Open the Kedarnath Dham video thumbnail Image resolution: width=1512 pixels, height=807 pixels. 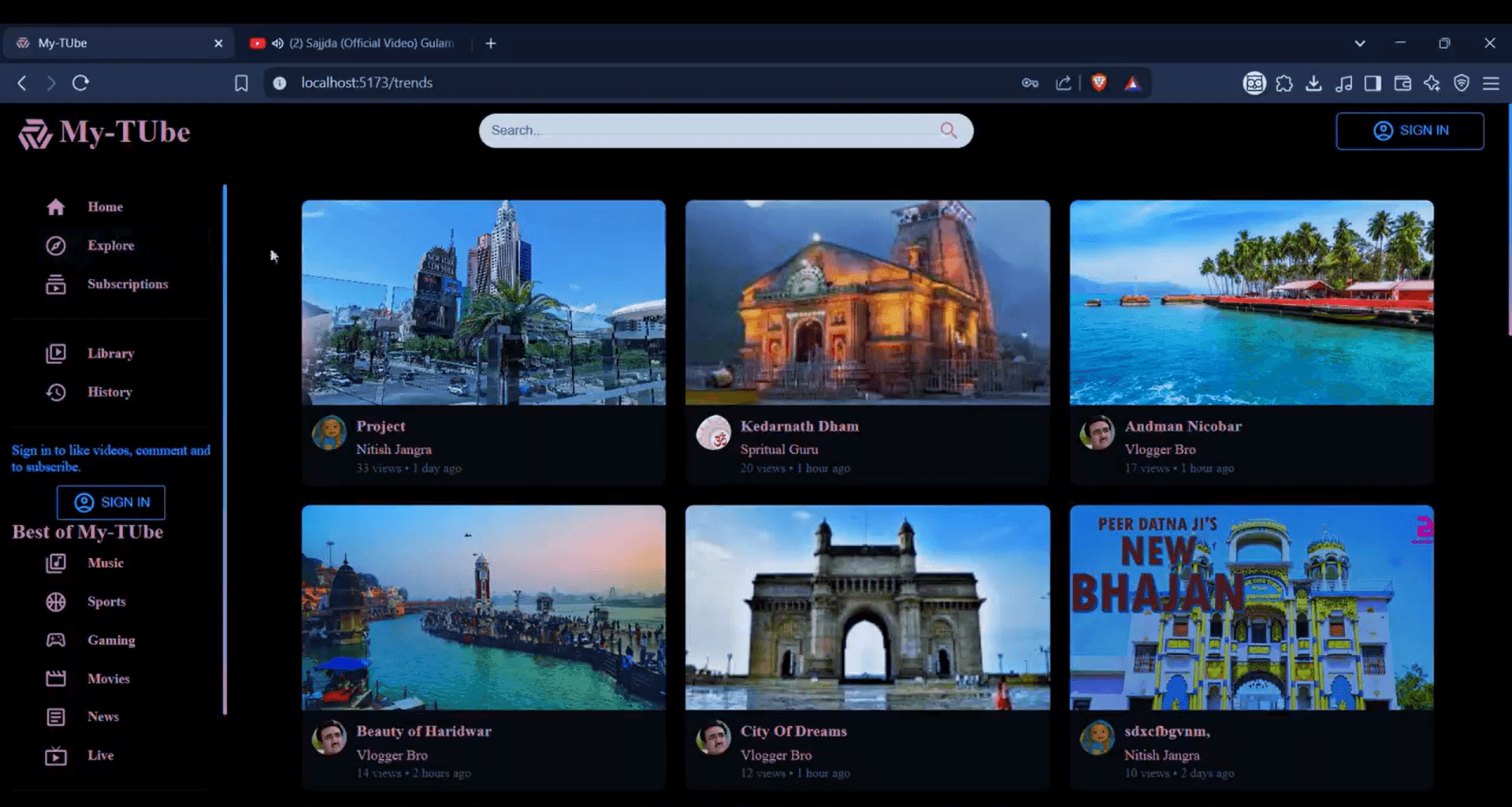[867, 302]
